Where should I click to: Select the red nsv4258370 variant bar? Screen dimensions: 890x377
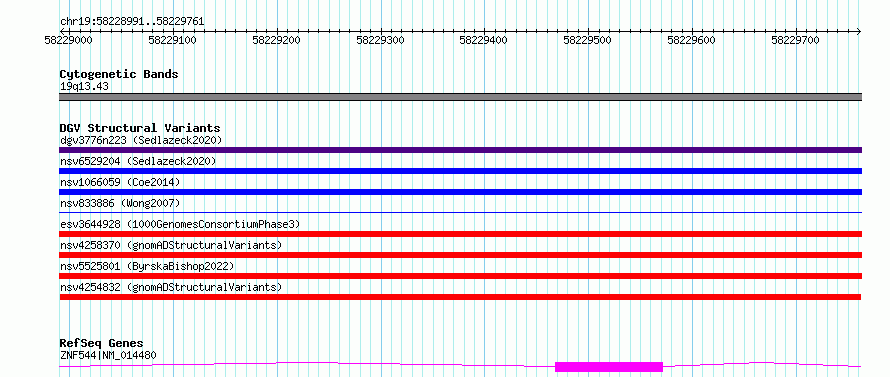tap(460, 255)
